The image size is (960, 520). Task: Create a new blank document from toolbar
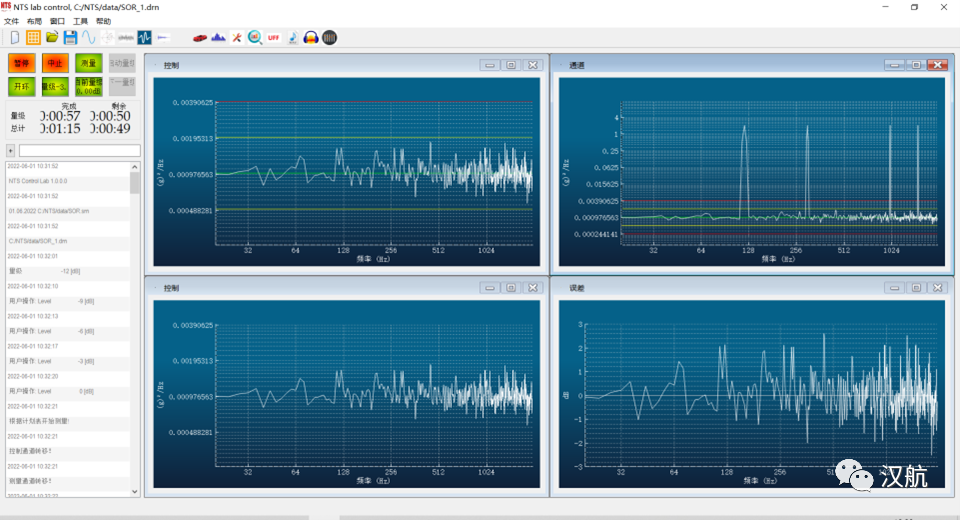(x=15, y=38)
